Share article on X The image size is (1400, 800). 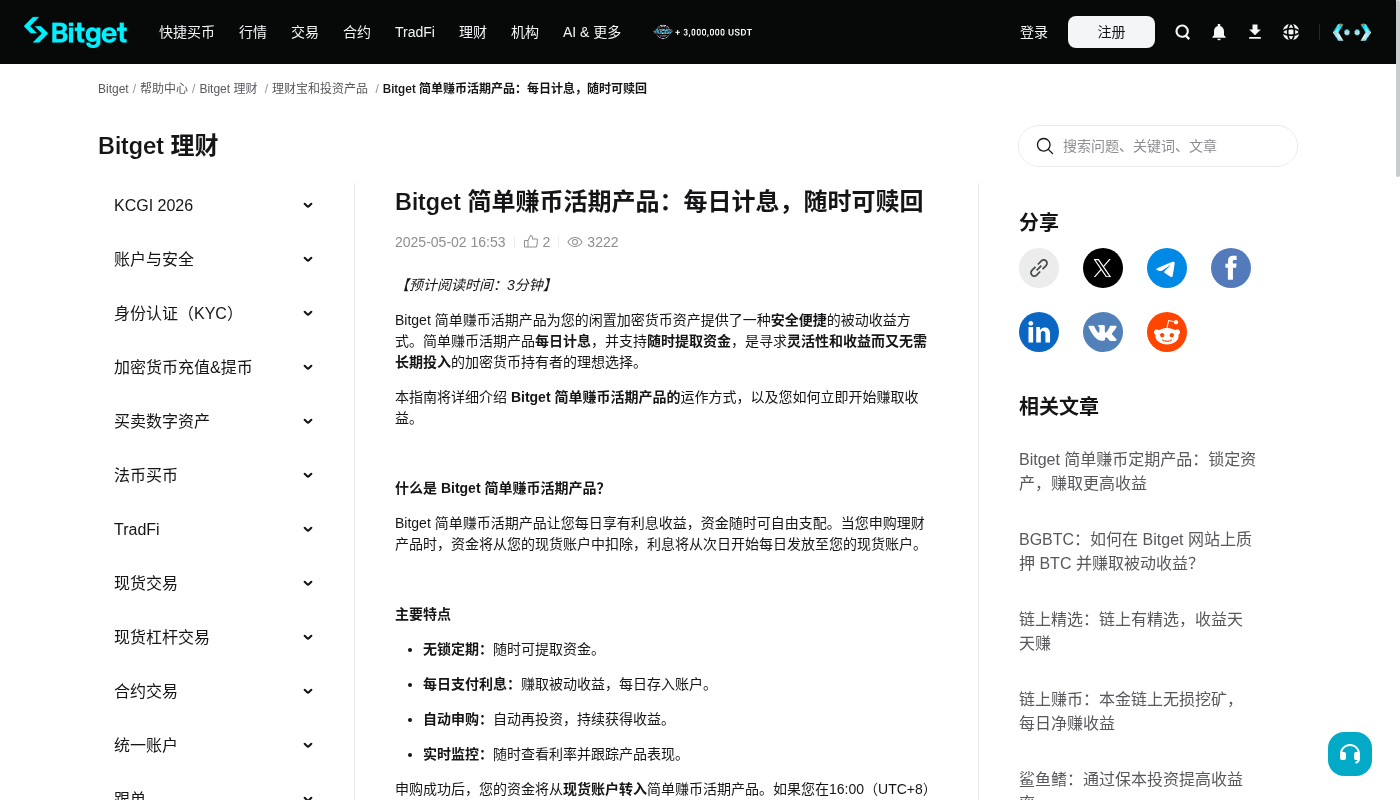1103,268
